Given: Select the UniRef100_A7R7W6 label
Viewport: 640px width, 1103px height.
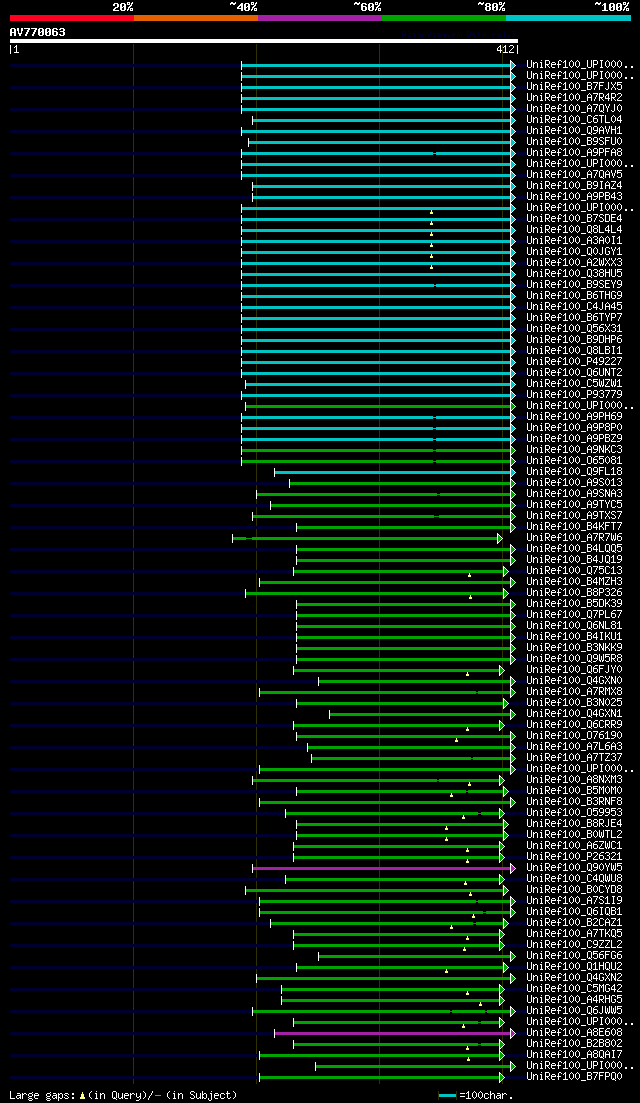Looking at the screenshot, I should point(574,537).
